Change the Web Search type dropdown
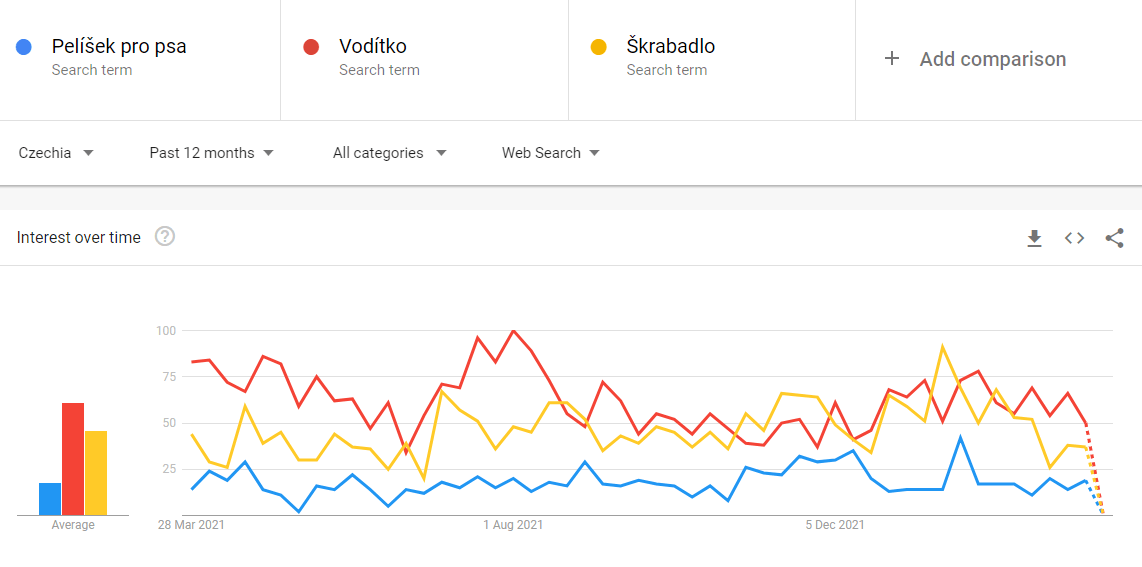 click(551, 153)
